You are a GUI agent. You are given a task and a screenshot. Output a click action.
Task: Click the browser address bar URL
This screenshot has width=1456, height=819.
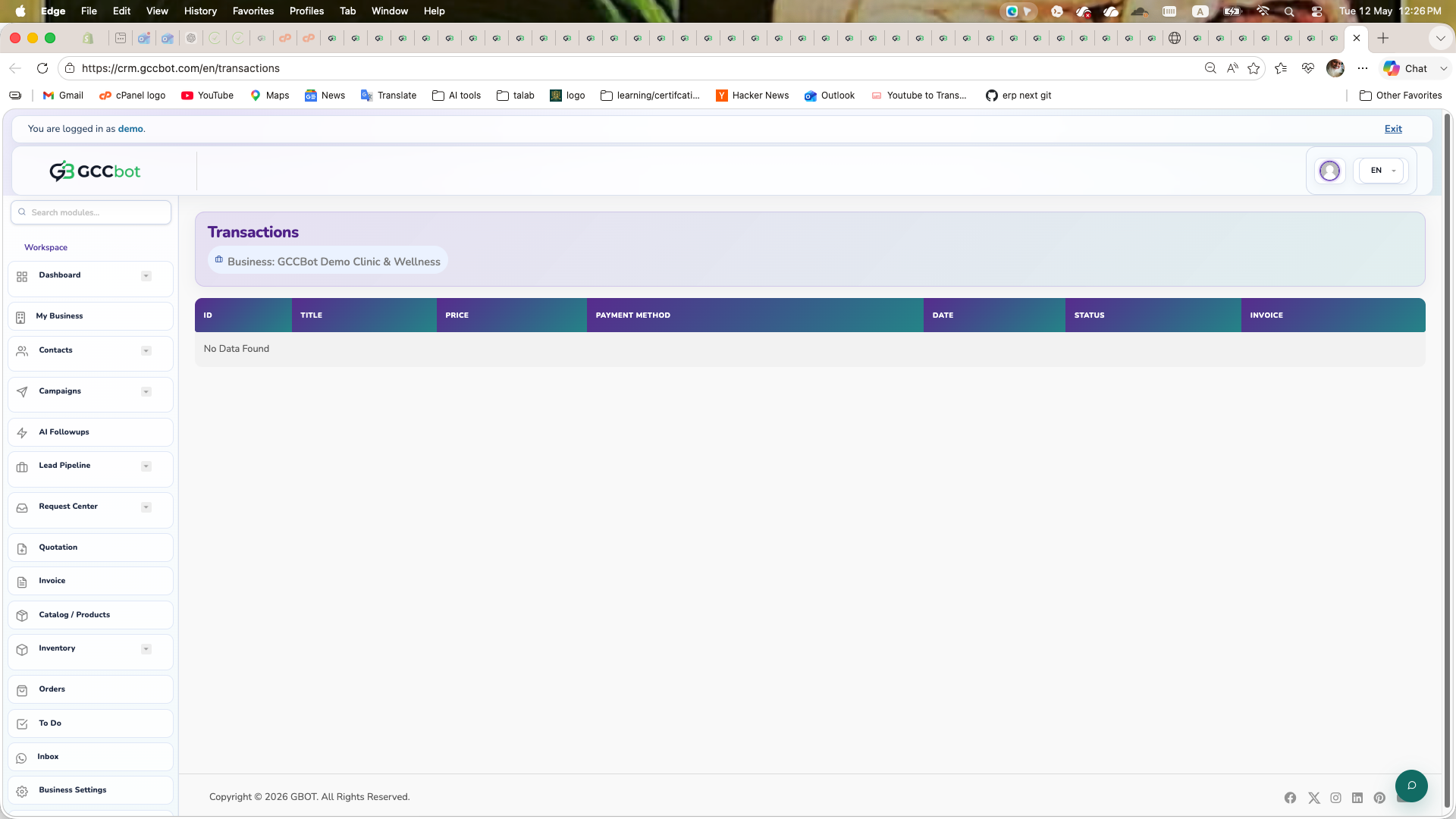180,68
